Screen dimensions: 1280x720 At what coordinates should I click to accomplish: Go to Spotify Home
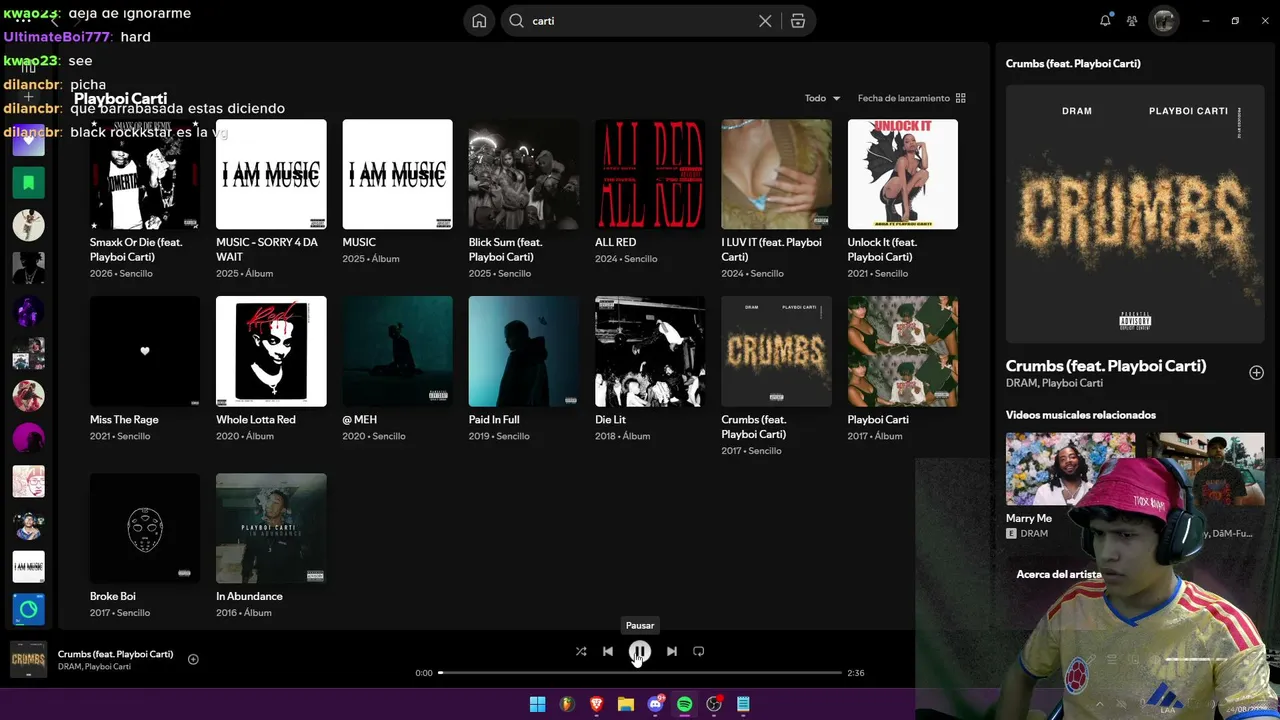479,21
